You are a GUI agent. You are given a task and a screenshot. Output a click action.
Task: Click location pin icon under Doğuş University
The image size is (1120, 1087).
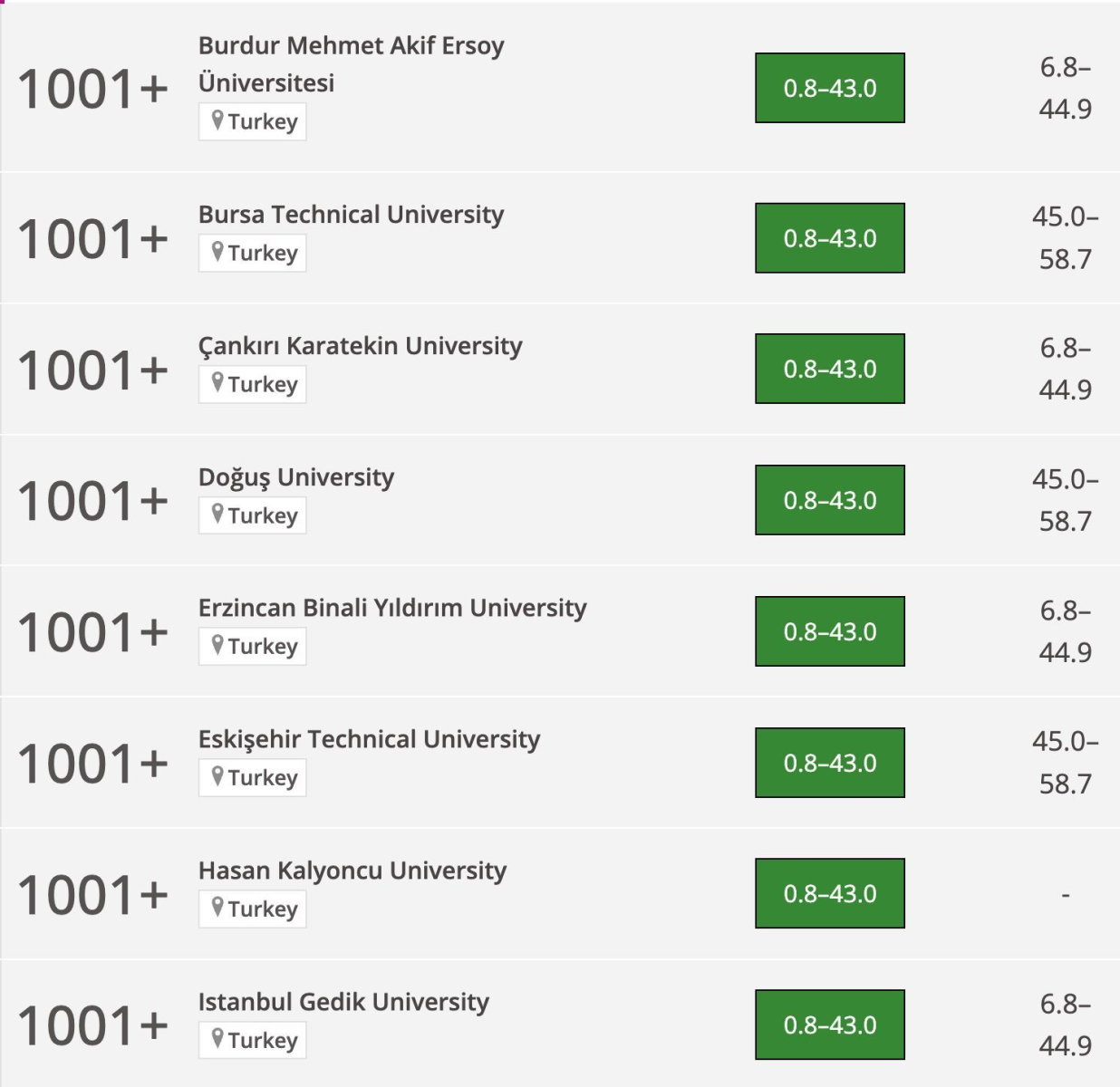tap(217, 515)
